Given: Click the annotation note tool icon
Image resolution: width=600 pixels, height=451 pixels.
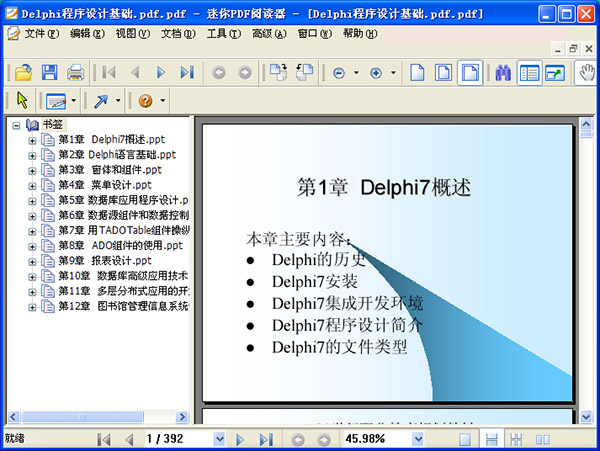Looking at the screenshot, I should [x=56, y=101].
